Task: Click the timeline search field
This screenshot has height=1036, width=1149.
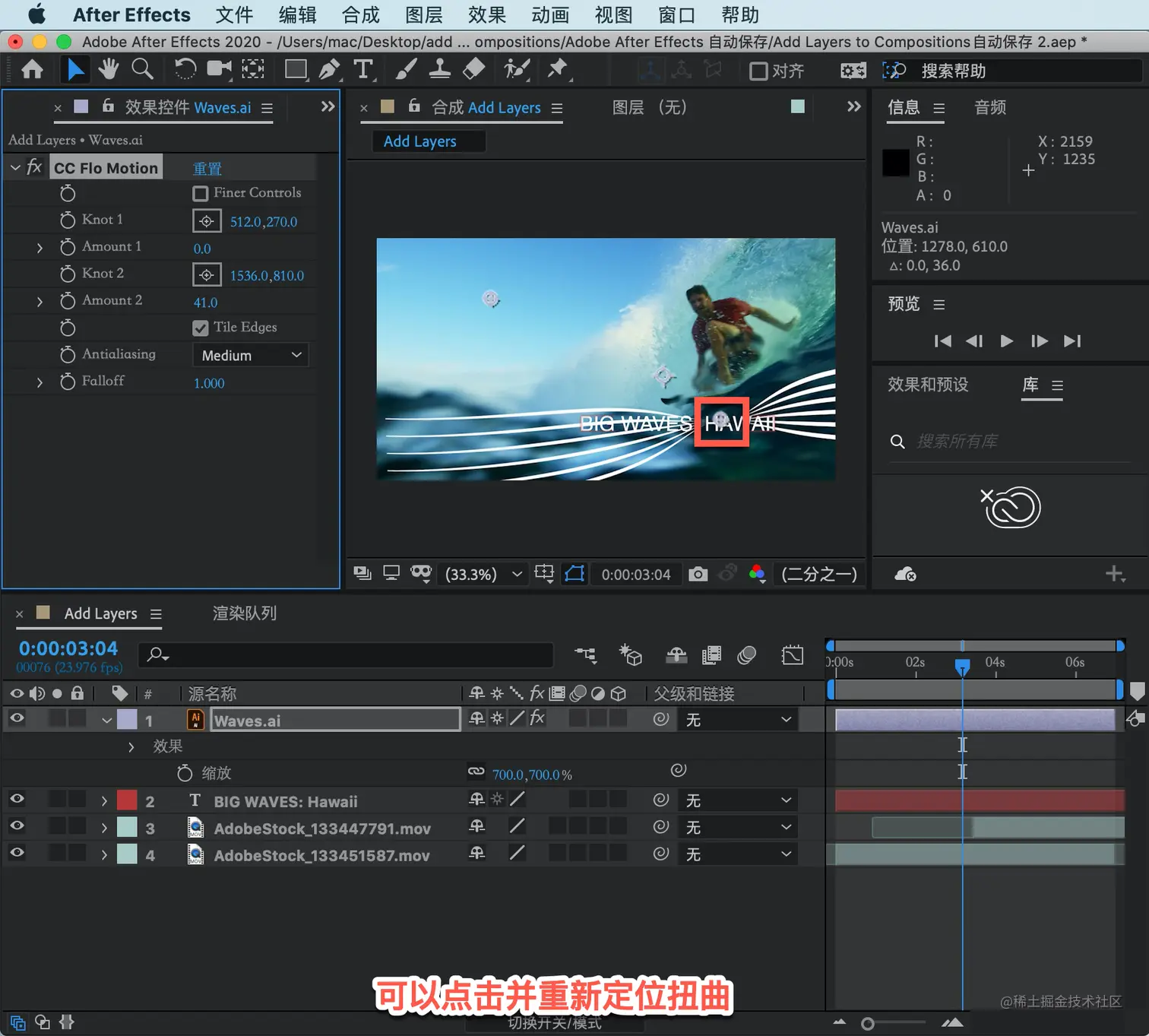Action: [346, 654]
